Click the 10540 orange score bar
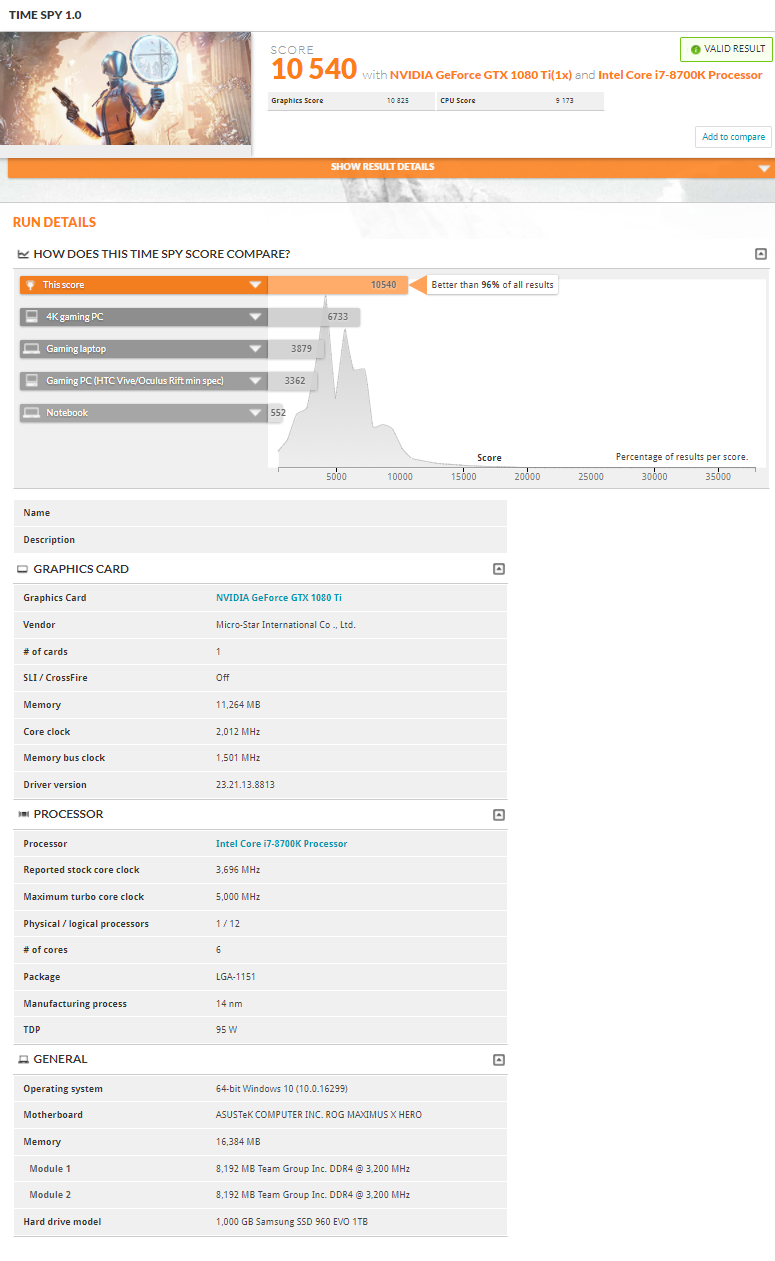This screenshot has width=775, height=1261. click(338, 285)
